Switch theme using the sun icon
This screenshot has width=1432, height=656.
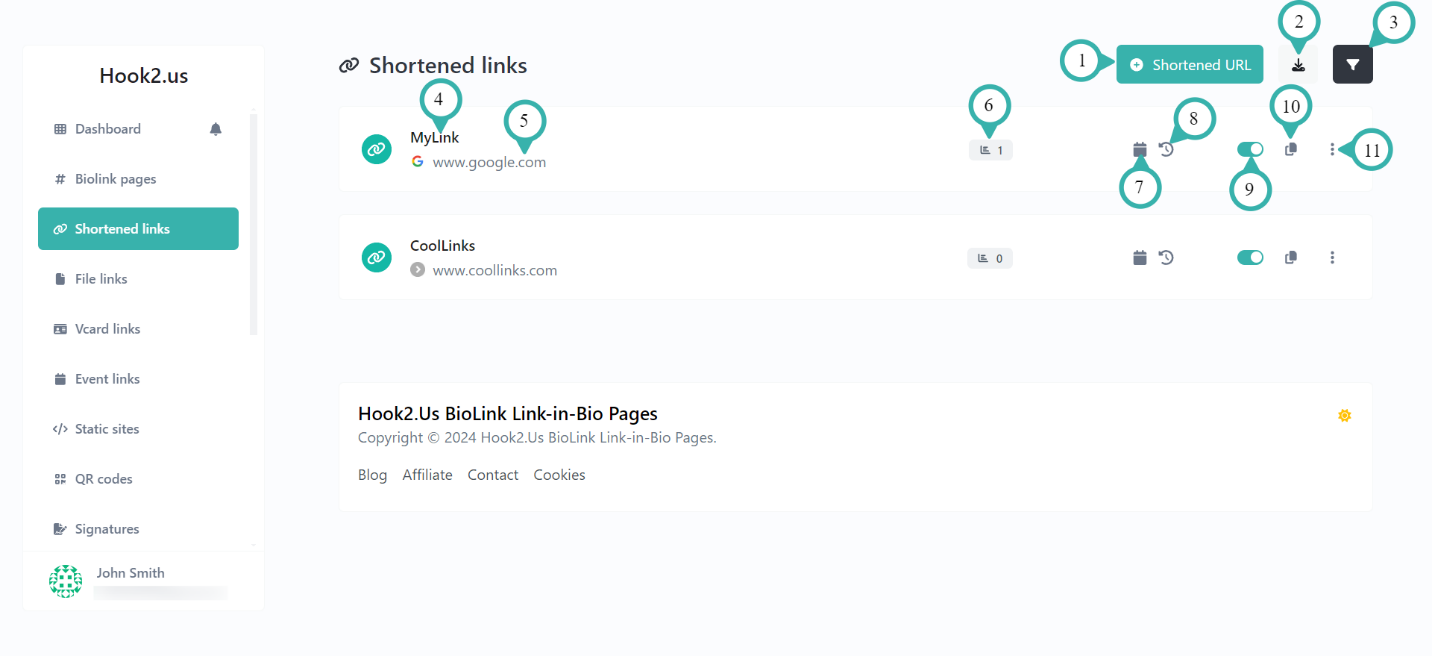coord(1344,415)
